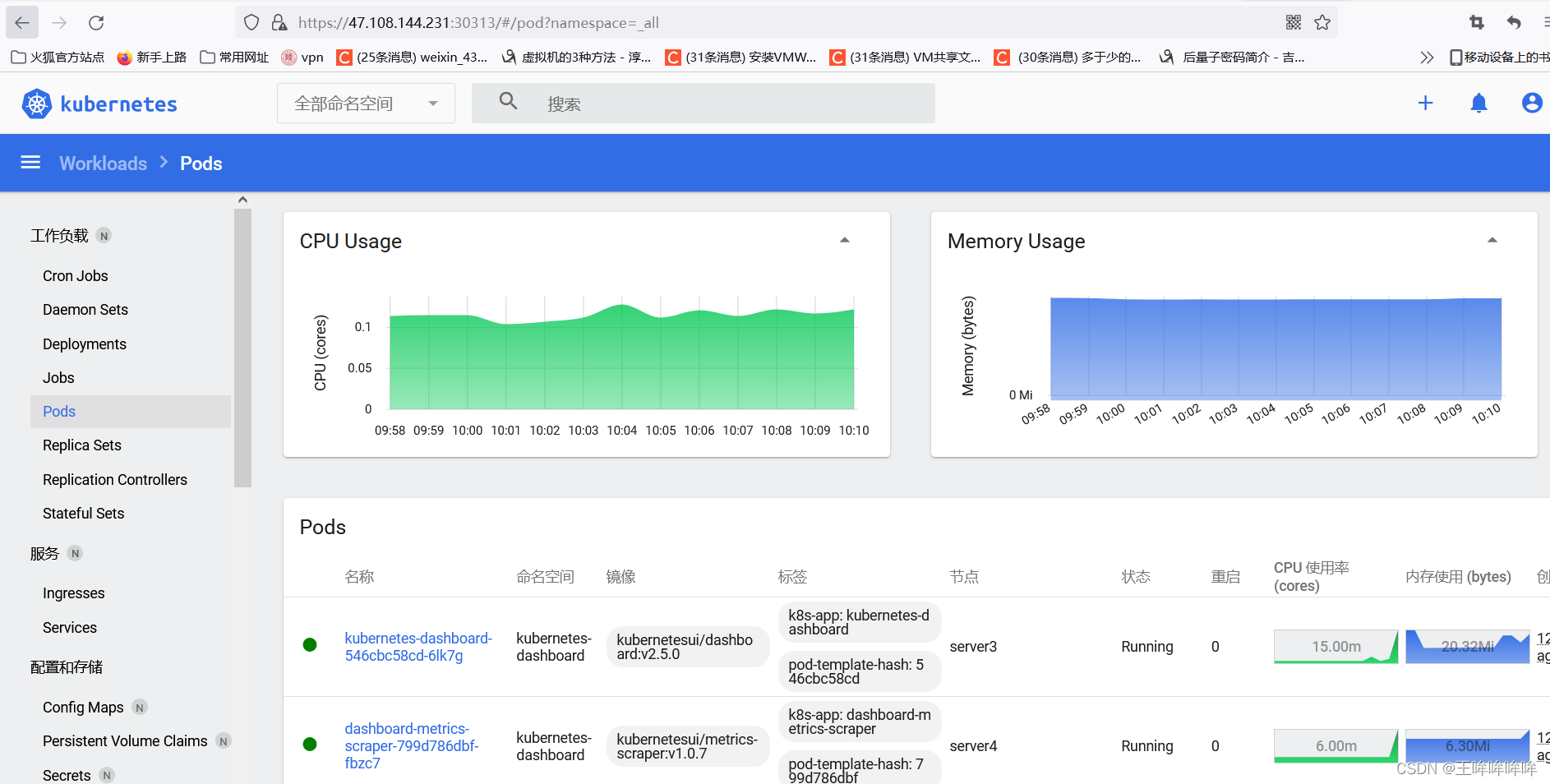Image resolution: width=1550 pixels, height=784 pixels.
Task: Open the weixin_43 CSDN bookmark
Action: [x=413, y=57]
